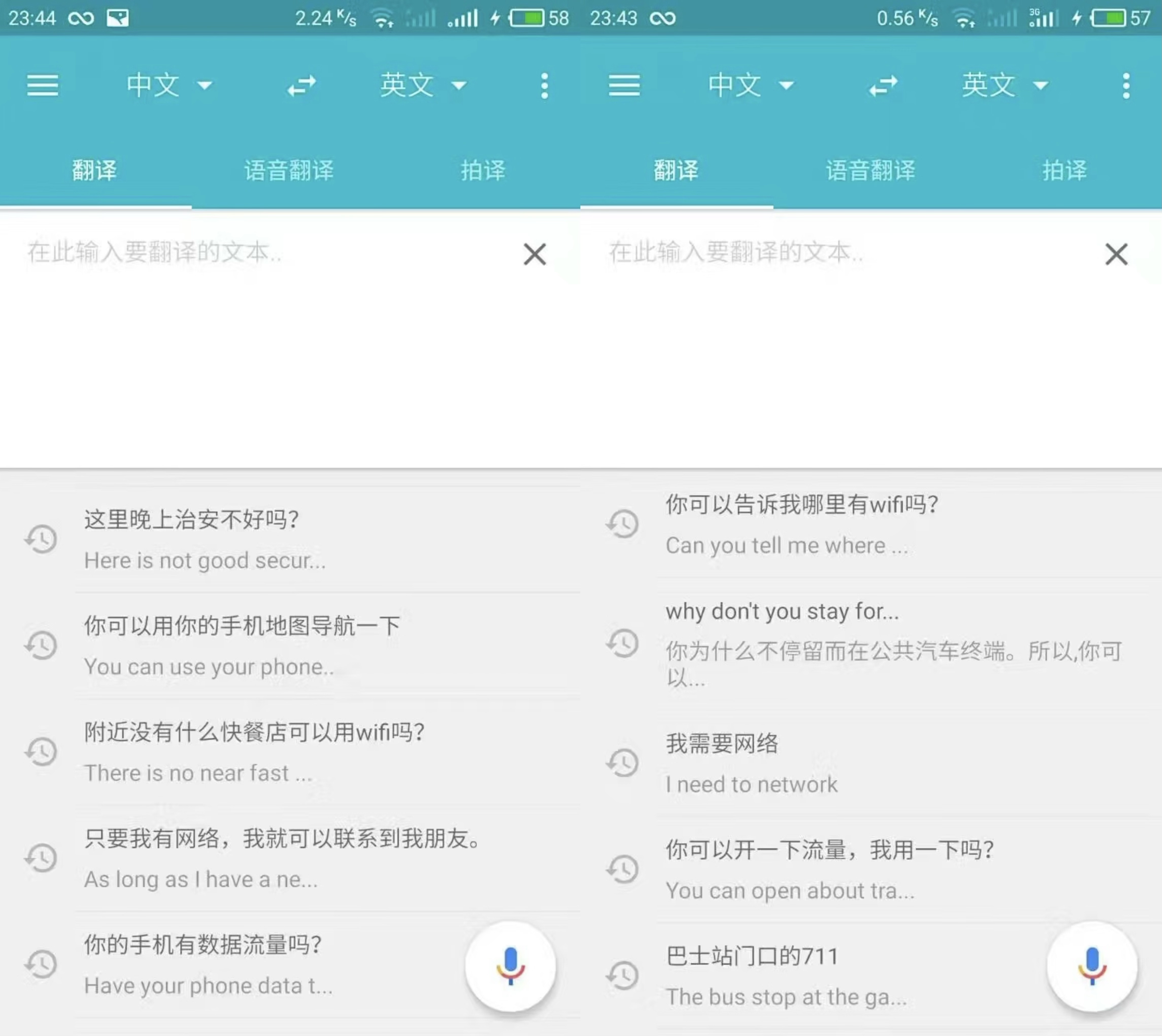
Task: Clear text with X on left screen
Action: (x=535, y=254)
